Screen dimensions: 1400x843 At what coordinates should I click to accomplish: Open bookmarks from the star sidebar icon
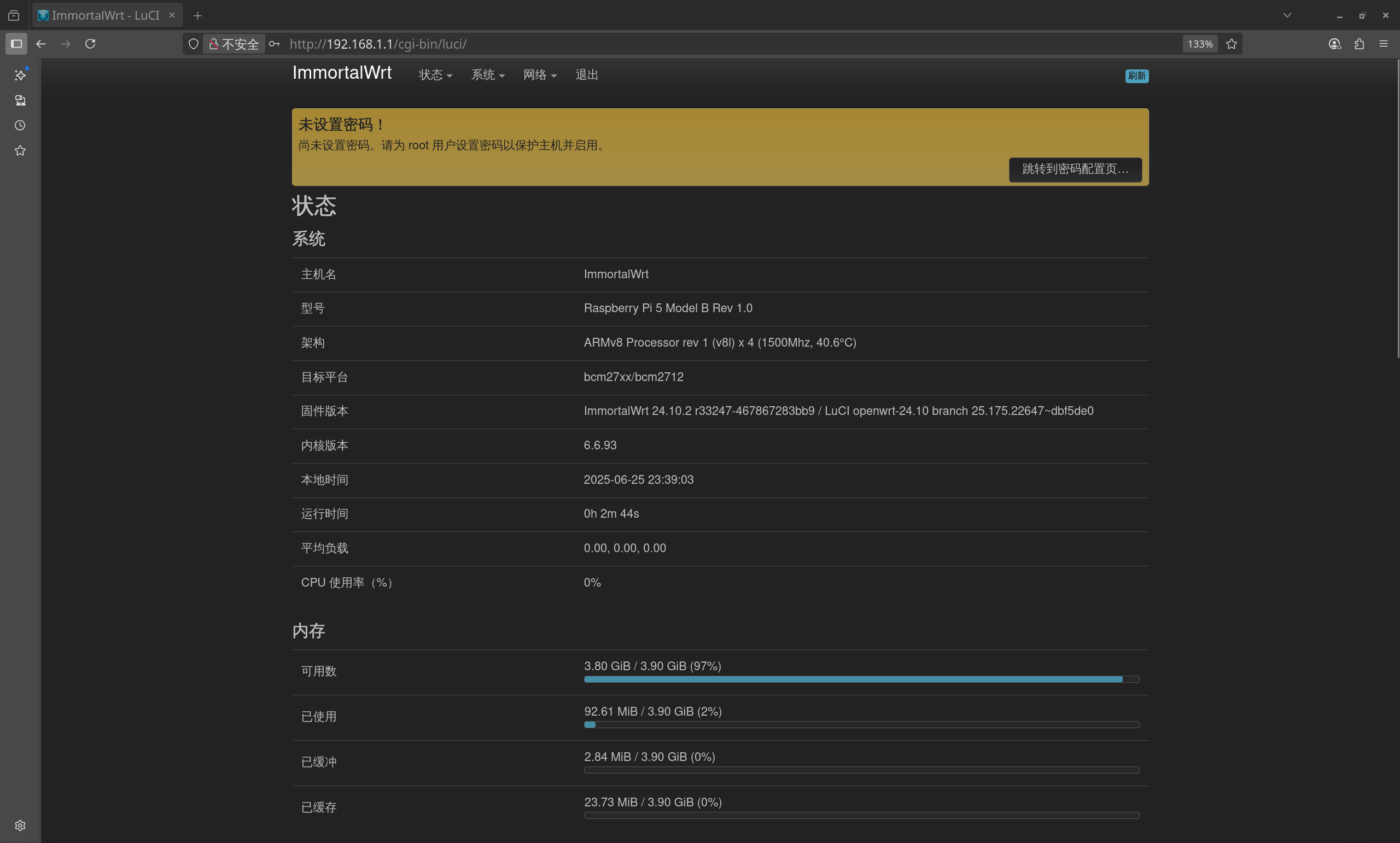(20, 150)
